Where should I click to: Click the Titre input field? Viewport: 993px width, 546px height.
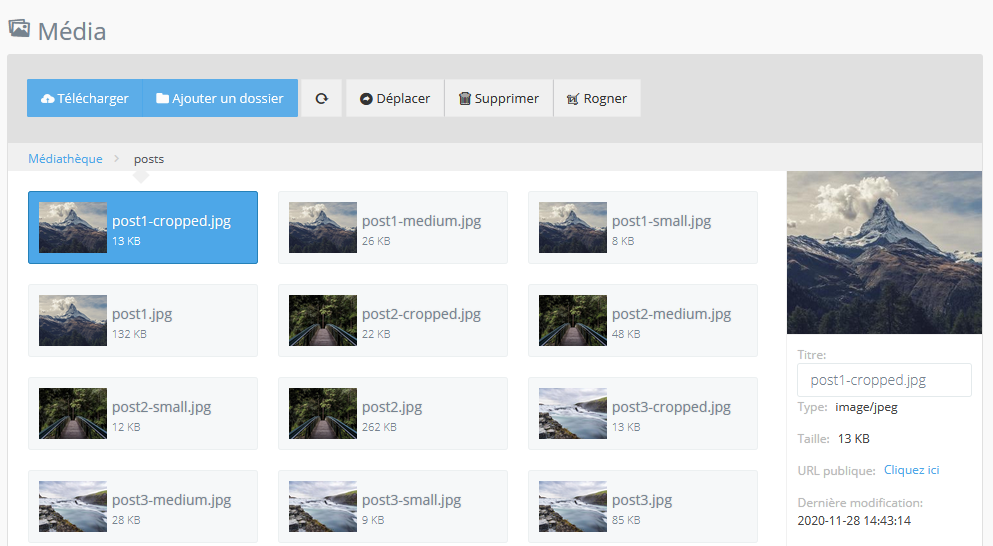pos(884,380)
